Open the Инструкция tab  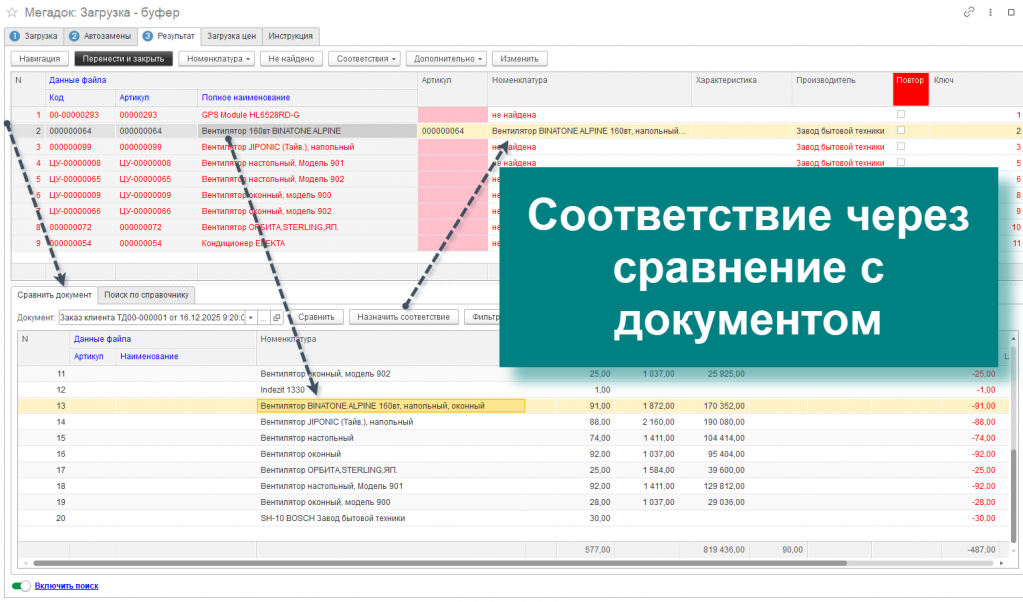tap(290, 36)
